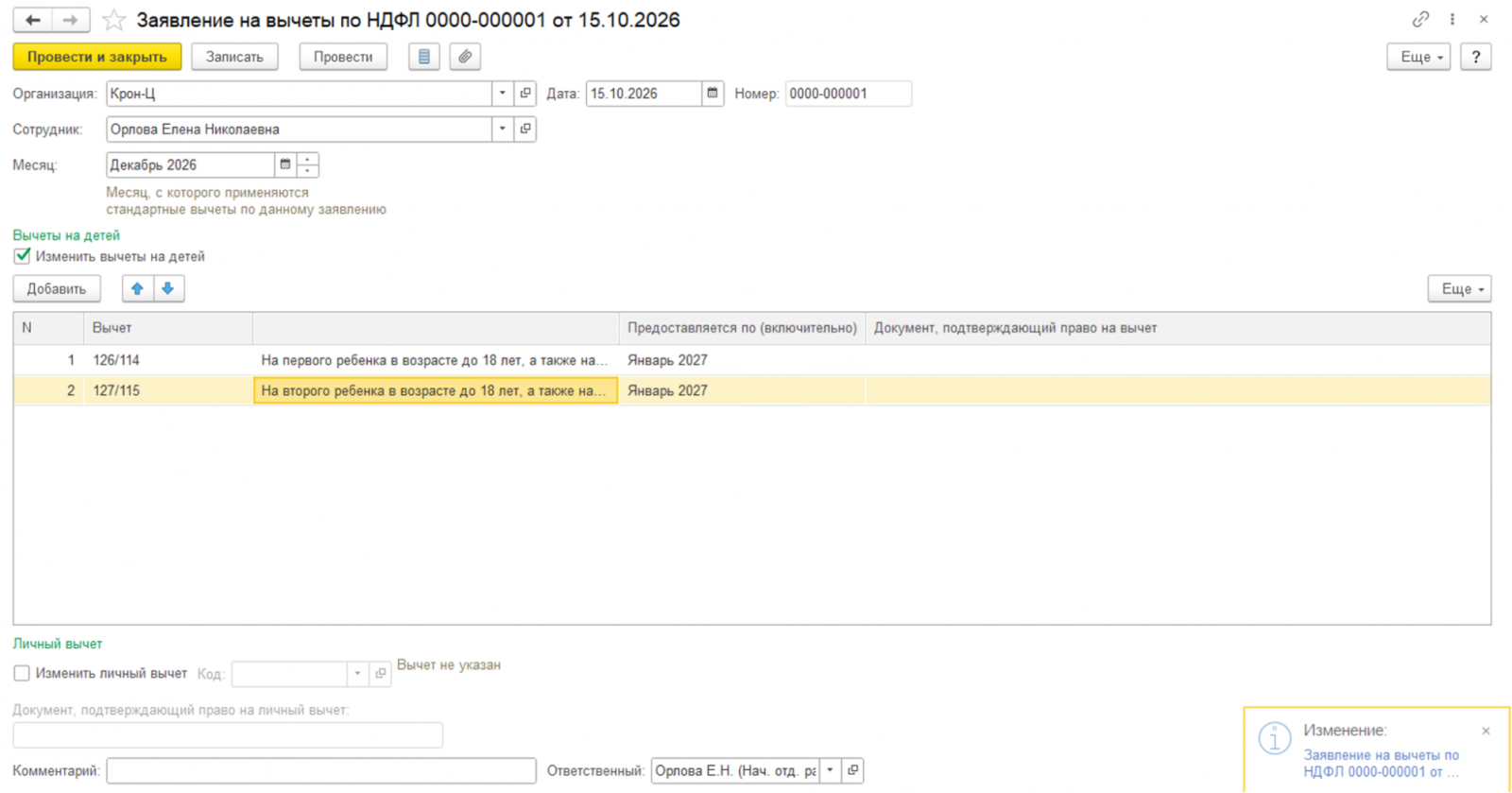Open document movements report icon
The height and width of the screenshot is (793, 1512).
click(x=424, y=57)
